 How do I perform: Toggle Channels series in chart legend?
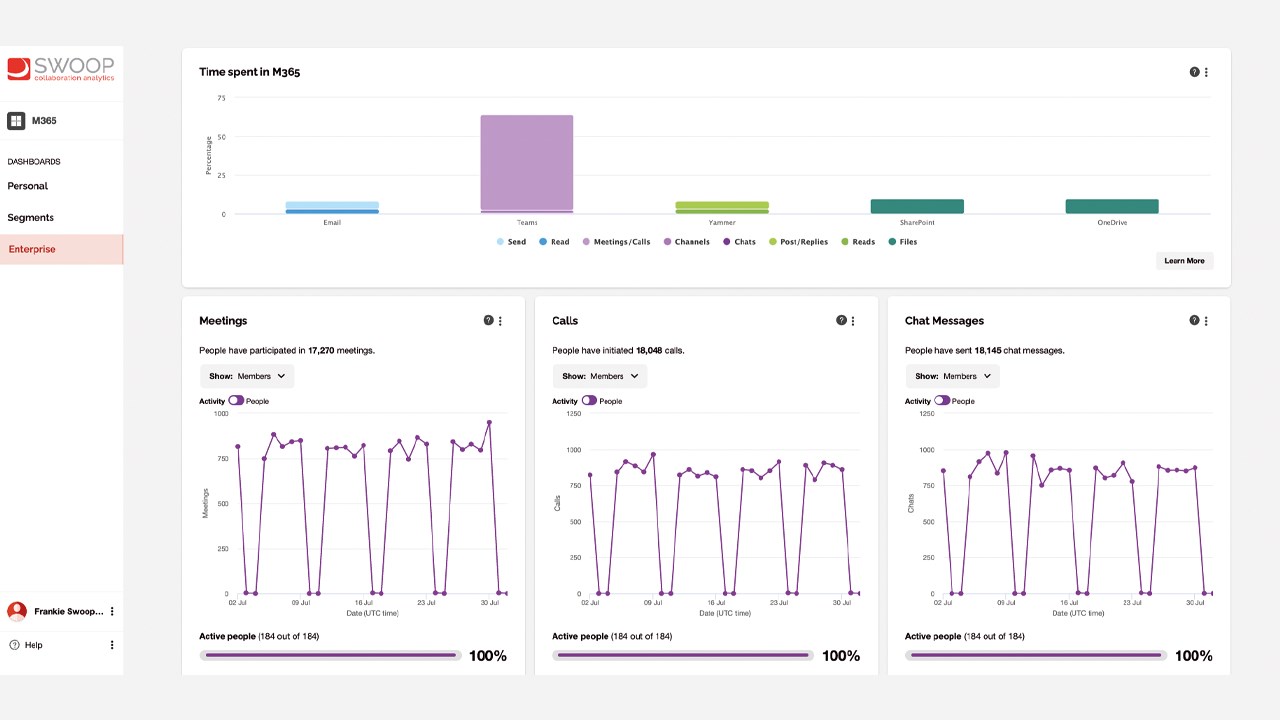(686, 242)
